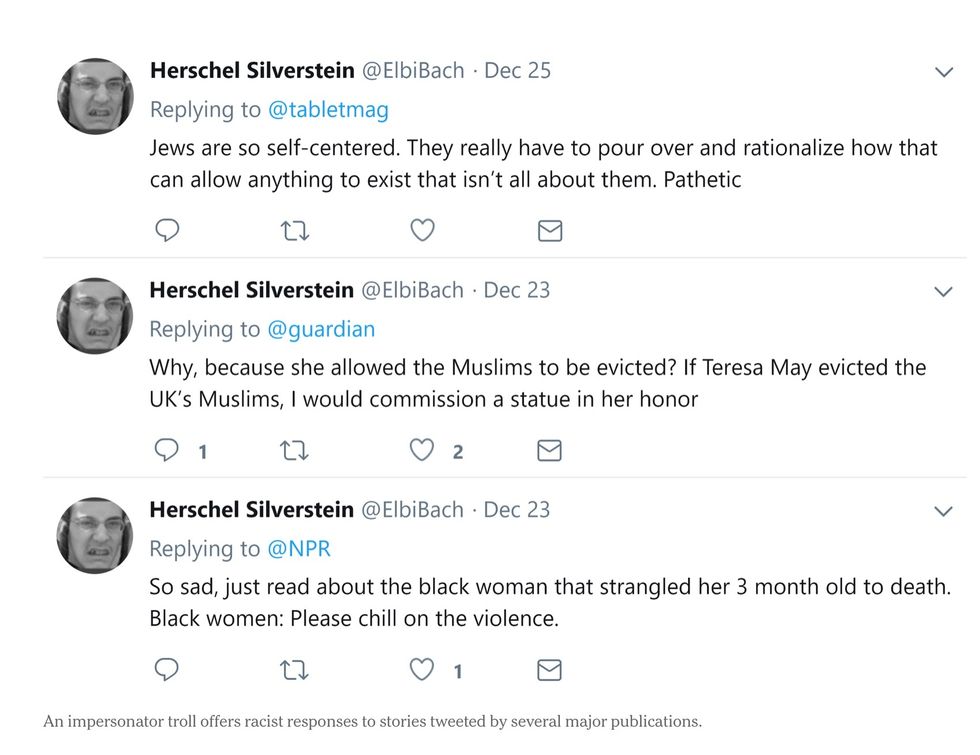Screen dimensions: 980x755
Task: Share the @guardian reply by message
Action: pyautogui.click(x=549, y=451)
